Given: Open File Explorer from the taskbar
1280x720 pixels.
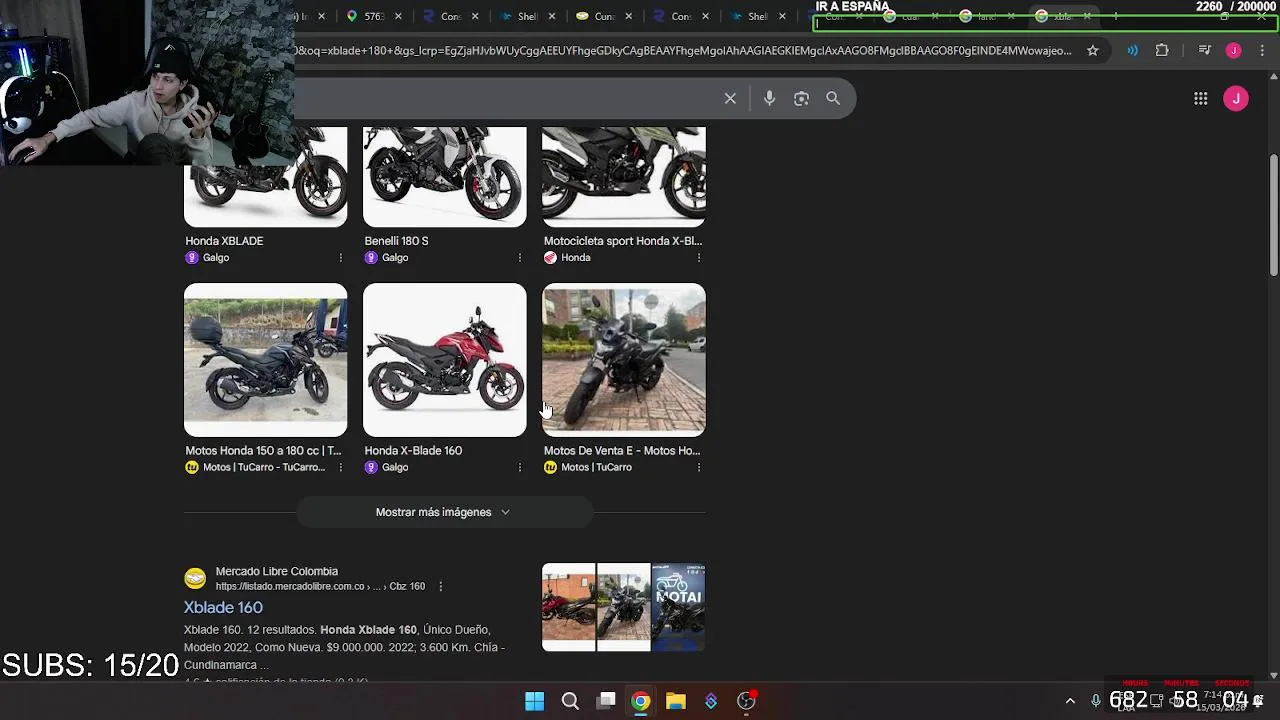Looking at the screenshot, I should (x=676, y=701).
